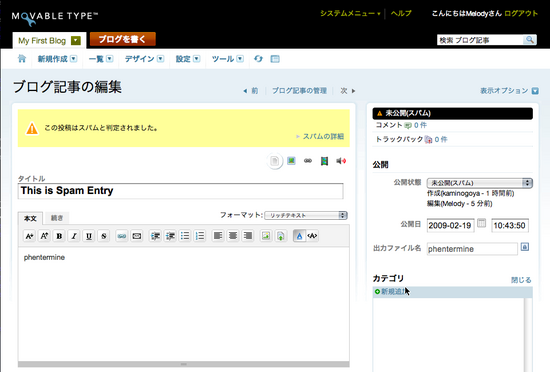The image size is (550, 372).
Task: Select the link entry type icon
Action: point(308,161)
